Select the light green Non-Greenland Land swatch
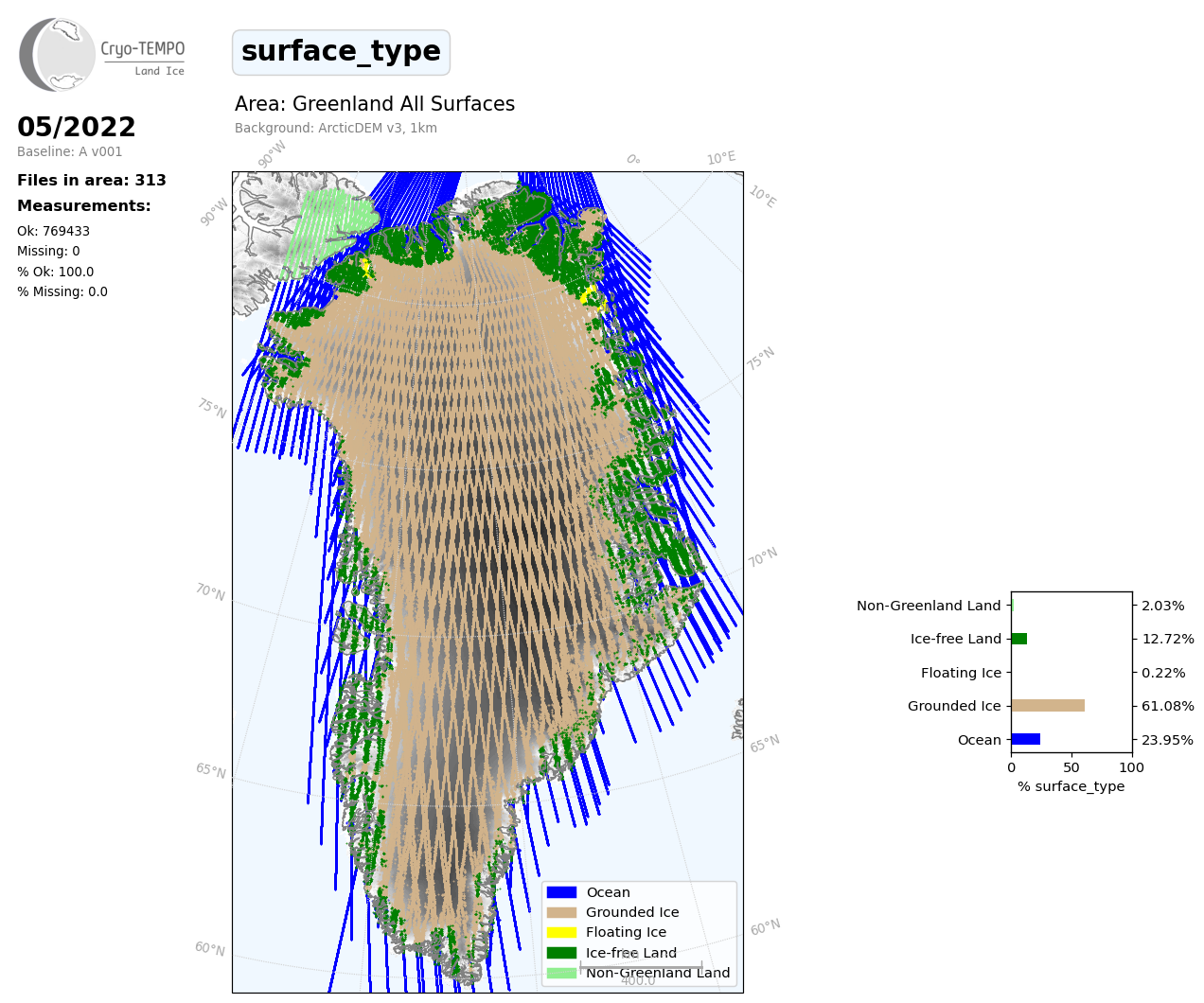 (x=561, y=973)
